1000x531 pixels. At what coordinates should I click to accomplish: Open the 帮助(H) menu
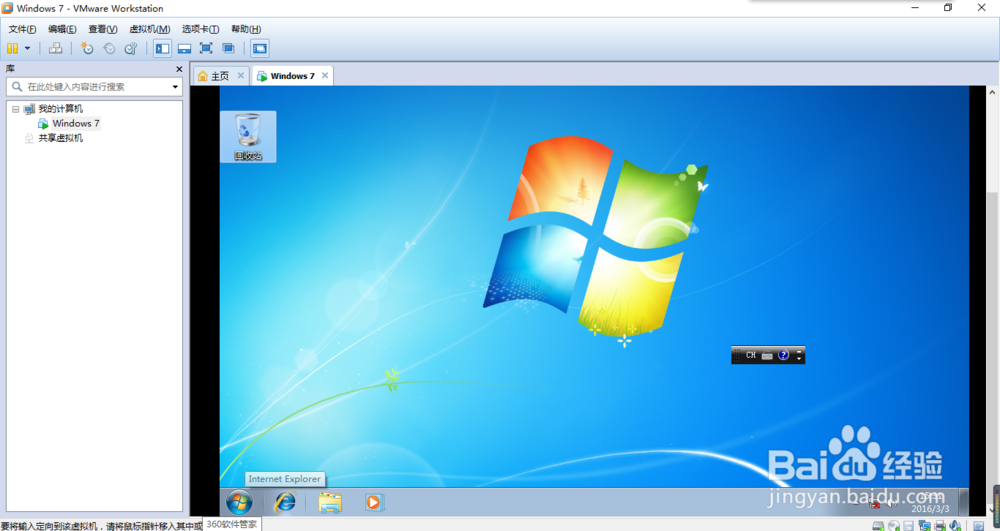pos(246,29)
